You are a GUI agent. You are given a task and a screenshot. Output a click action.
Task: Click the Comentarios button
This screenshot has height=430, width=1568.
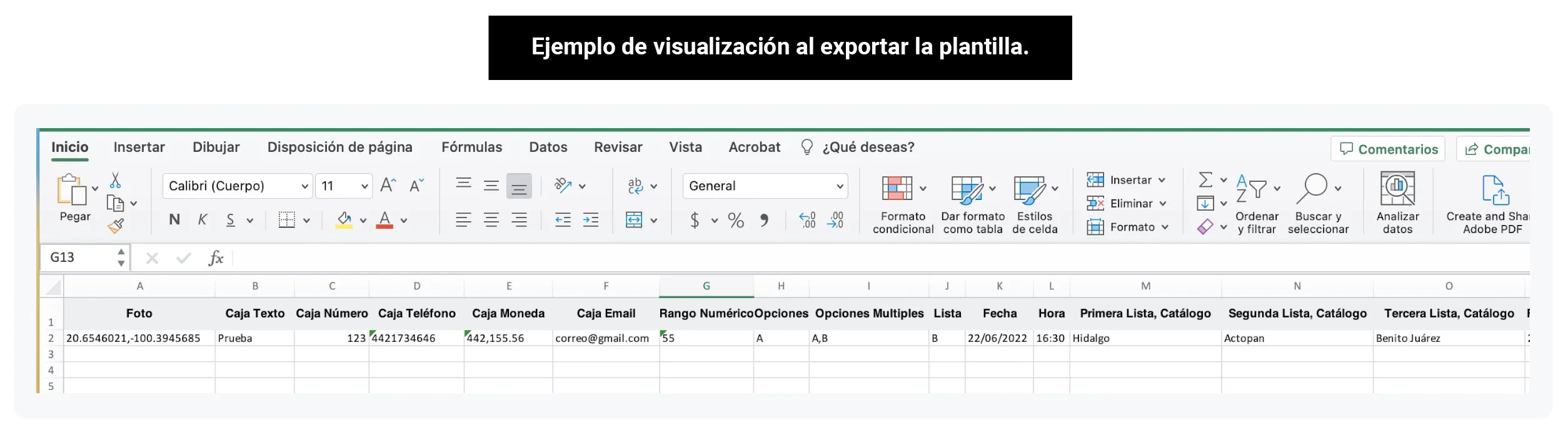1388,149
